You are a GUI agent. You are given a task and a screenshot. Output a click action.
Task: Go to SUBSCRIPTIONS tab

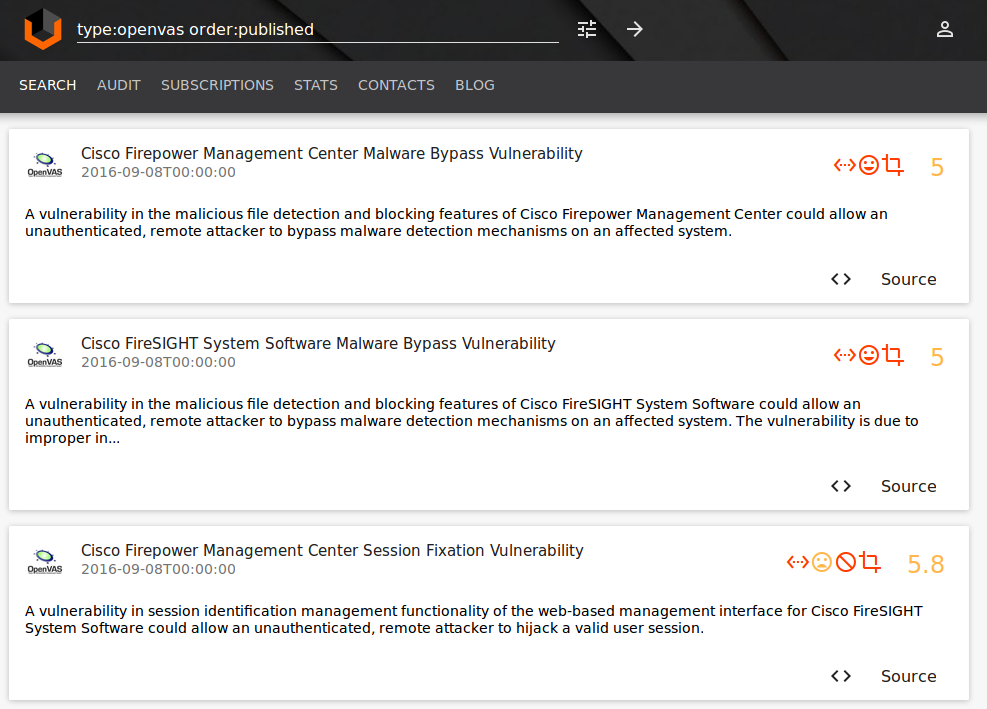(x=217, y=85)
